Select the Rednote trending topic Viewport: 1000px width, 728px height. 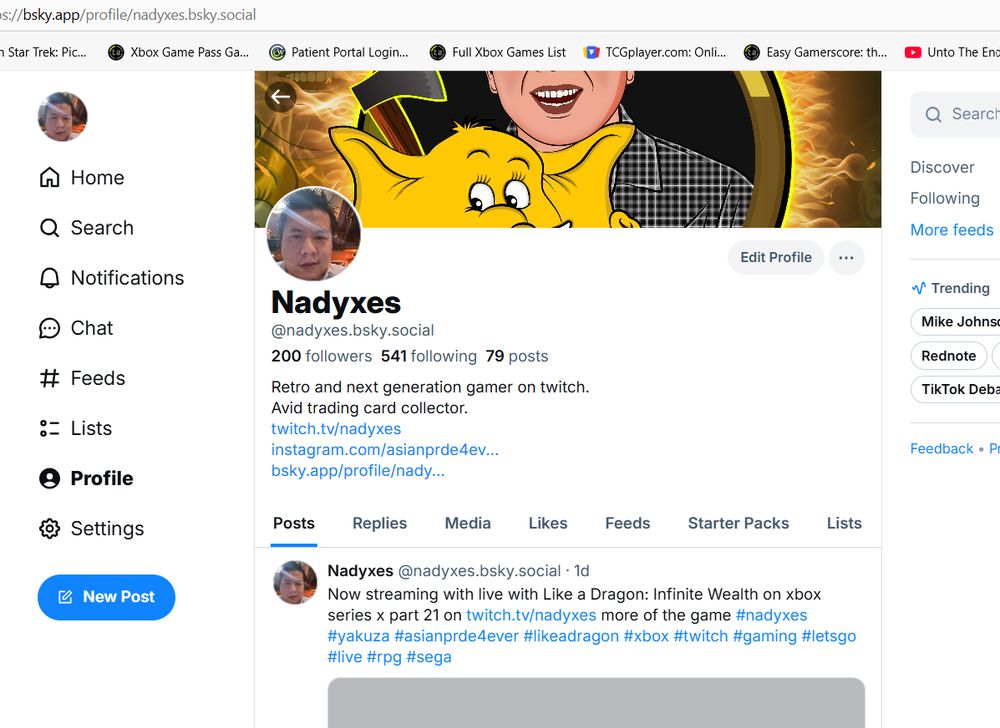tap(948, 356)
